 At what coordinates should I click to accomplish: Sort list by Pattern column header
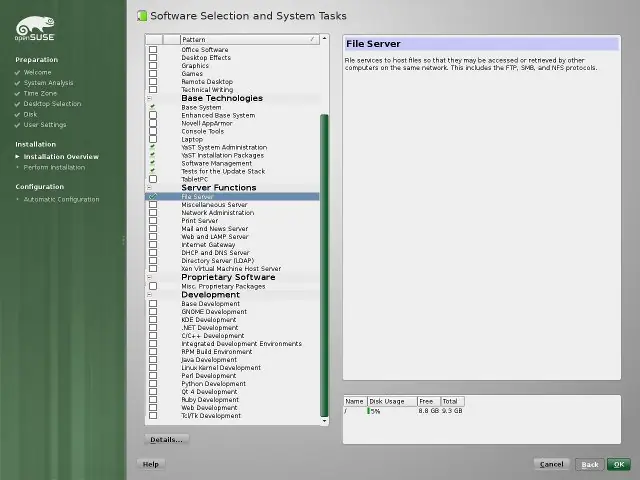click(x=249, y=40)
